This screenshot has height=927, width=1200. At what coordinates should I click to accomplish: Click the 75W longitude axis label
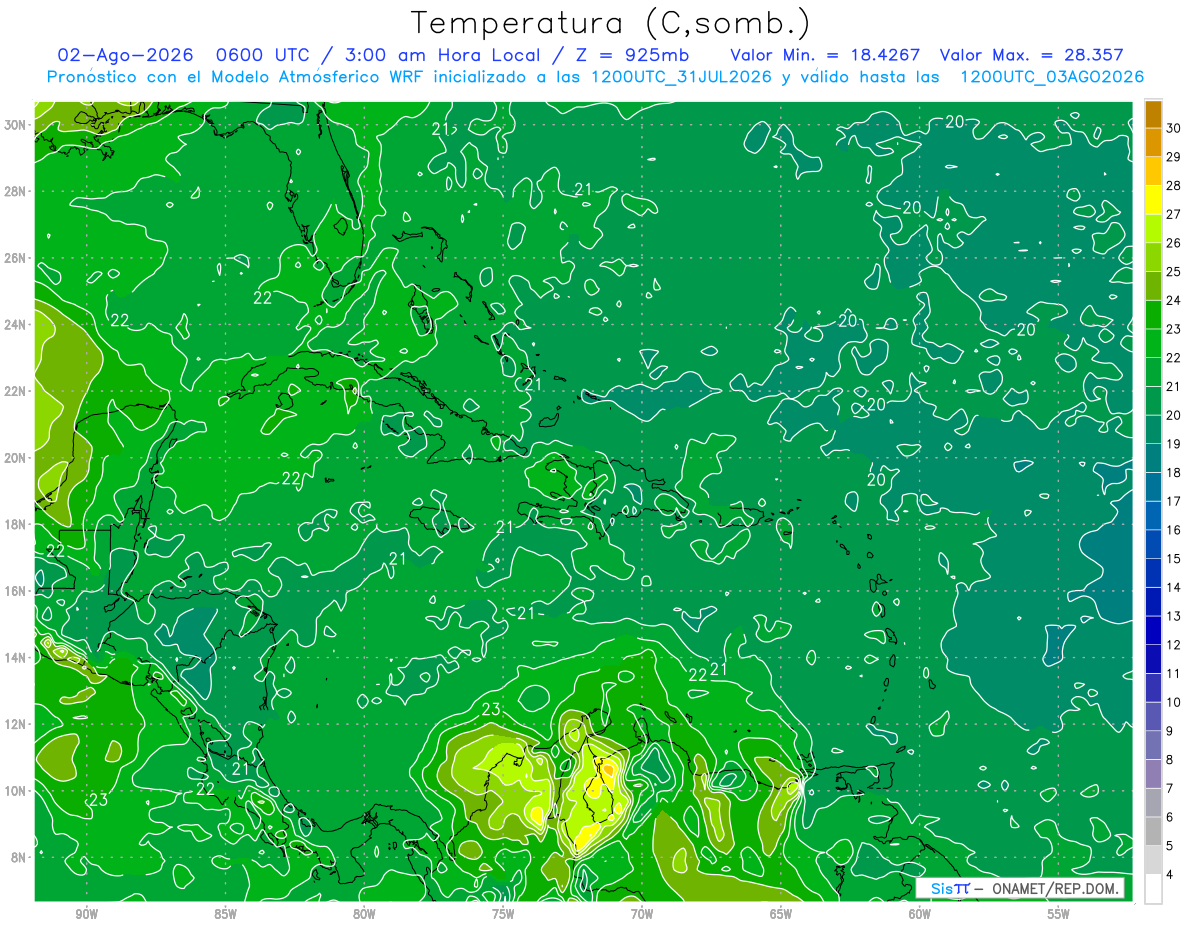coord(503,914)
